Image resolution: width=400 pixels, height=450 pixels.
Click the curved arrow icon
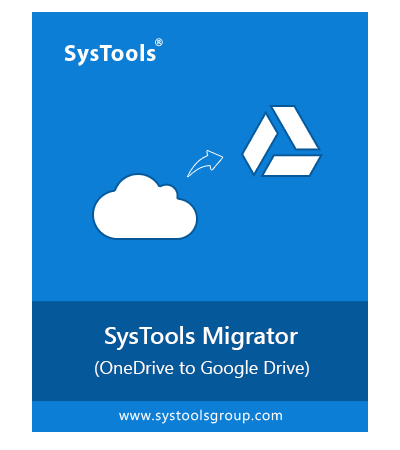(205, 163)
